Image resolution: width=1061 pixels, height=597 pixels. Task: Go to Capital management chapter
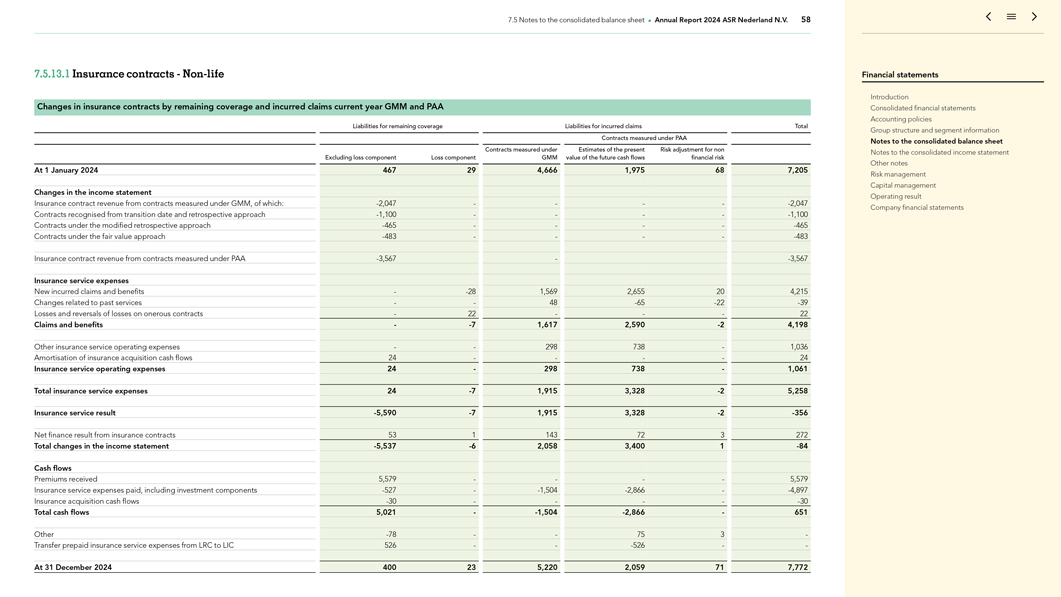coord(903,185)
